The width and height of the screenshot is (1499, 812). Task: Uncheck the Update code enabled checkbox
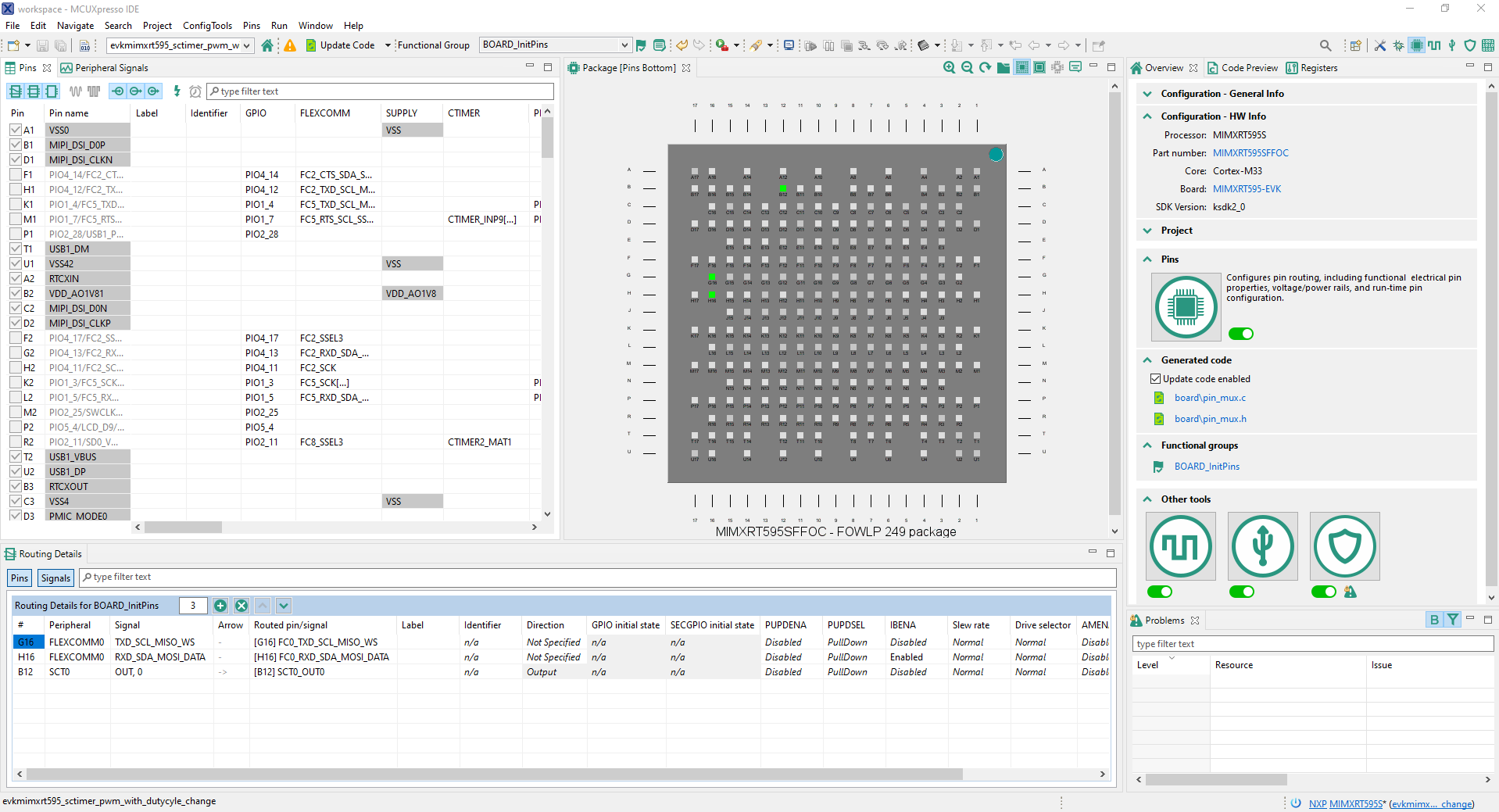click(x=1155, y=379)
